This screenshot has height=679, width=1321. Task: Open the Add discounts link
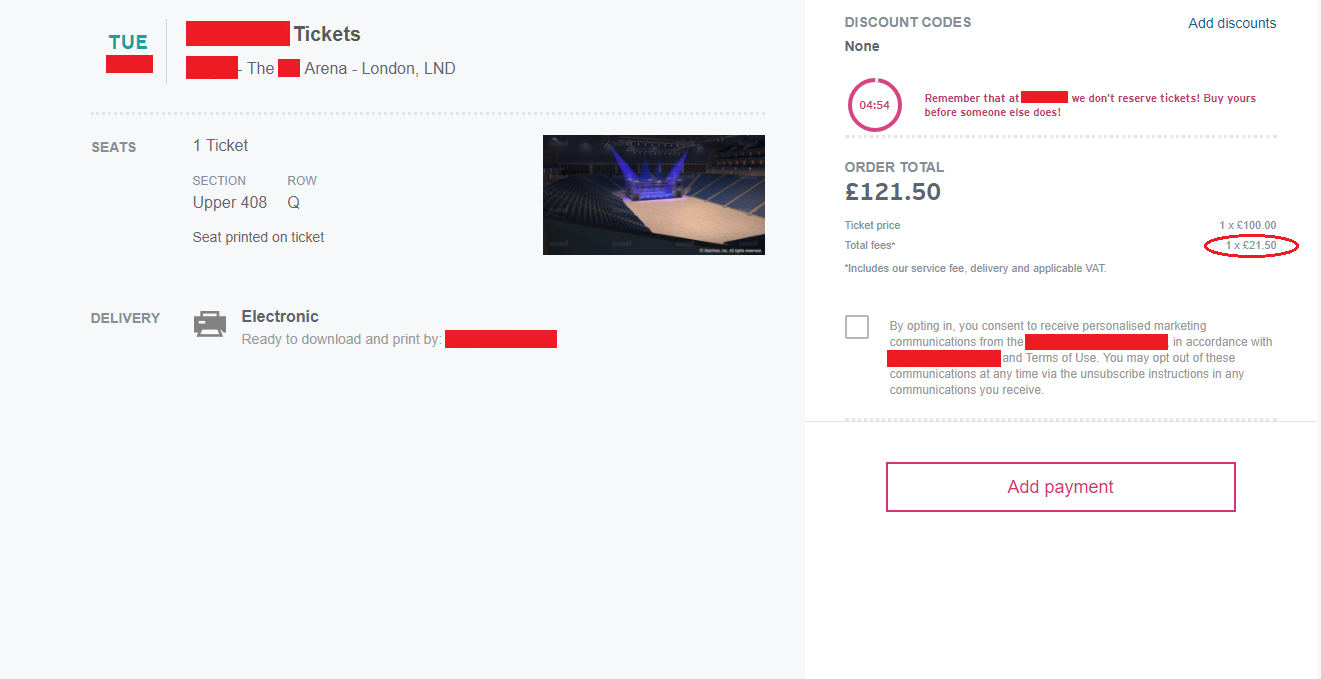pos(1232,23)
